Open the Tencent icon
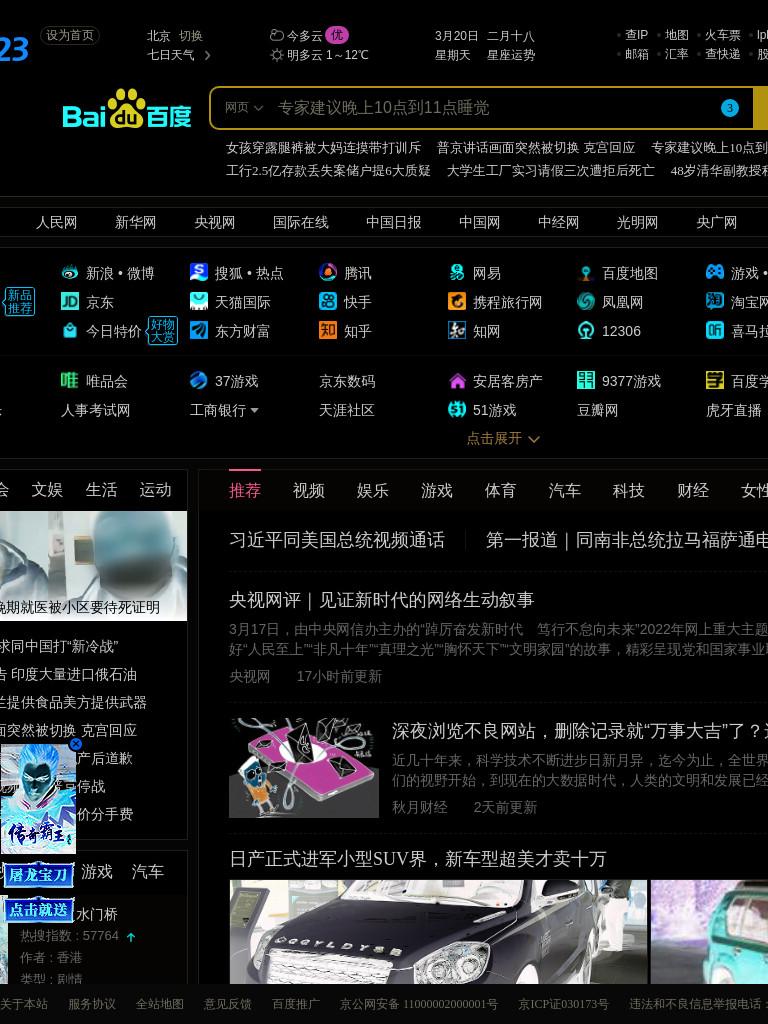This screenshot has height=1024, width=768. [328, 272]
